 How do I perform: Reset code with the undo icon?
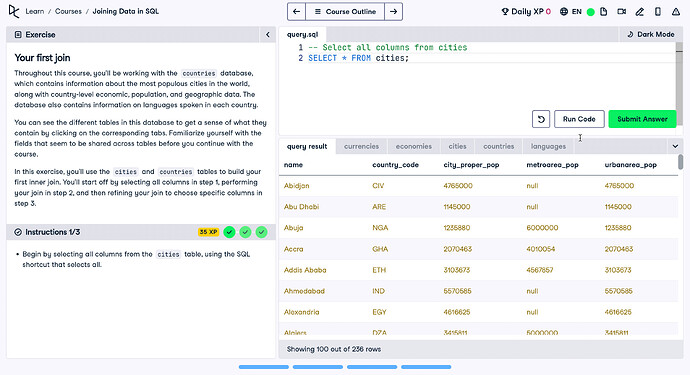point(541,119)
